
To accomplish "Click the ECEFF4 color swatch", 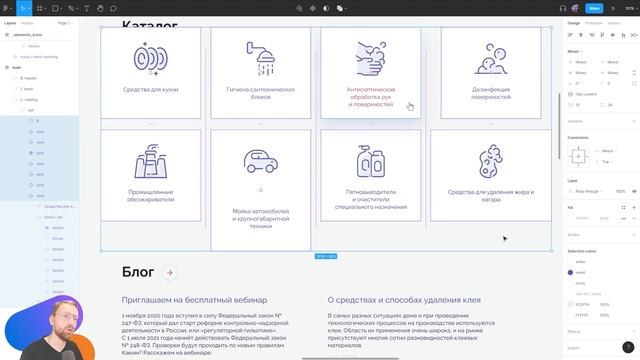I will pos(570,304).
